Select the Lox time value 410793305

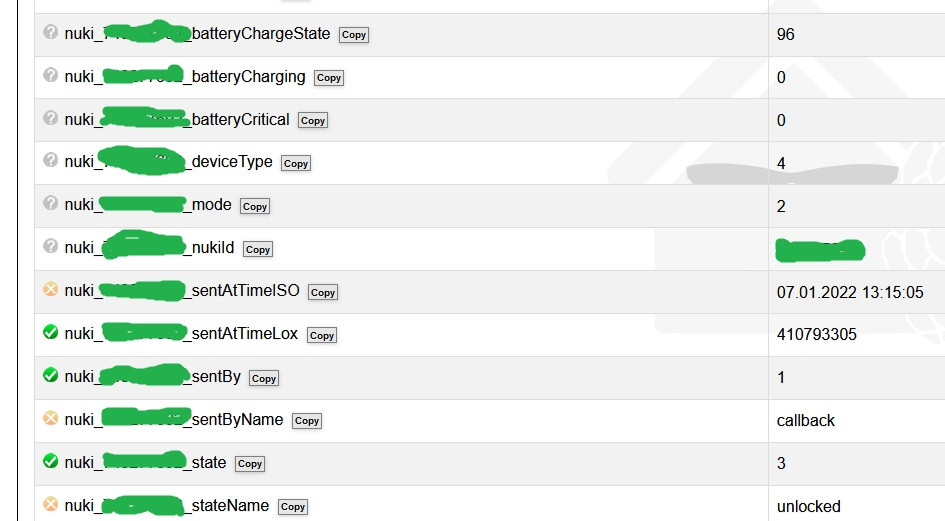click(817, 335)
